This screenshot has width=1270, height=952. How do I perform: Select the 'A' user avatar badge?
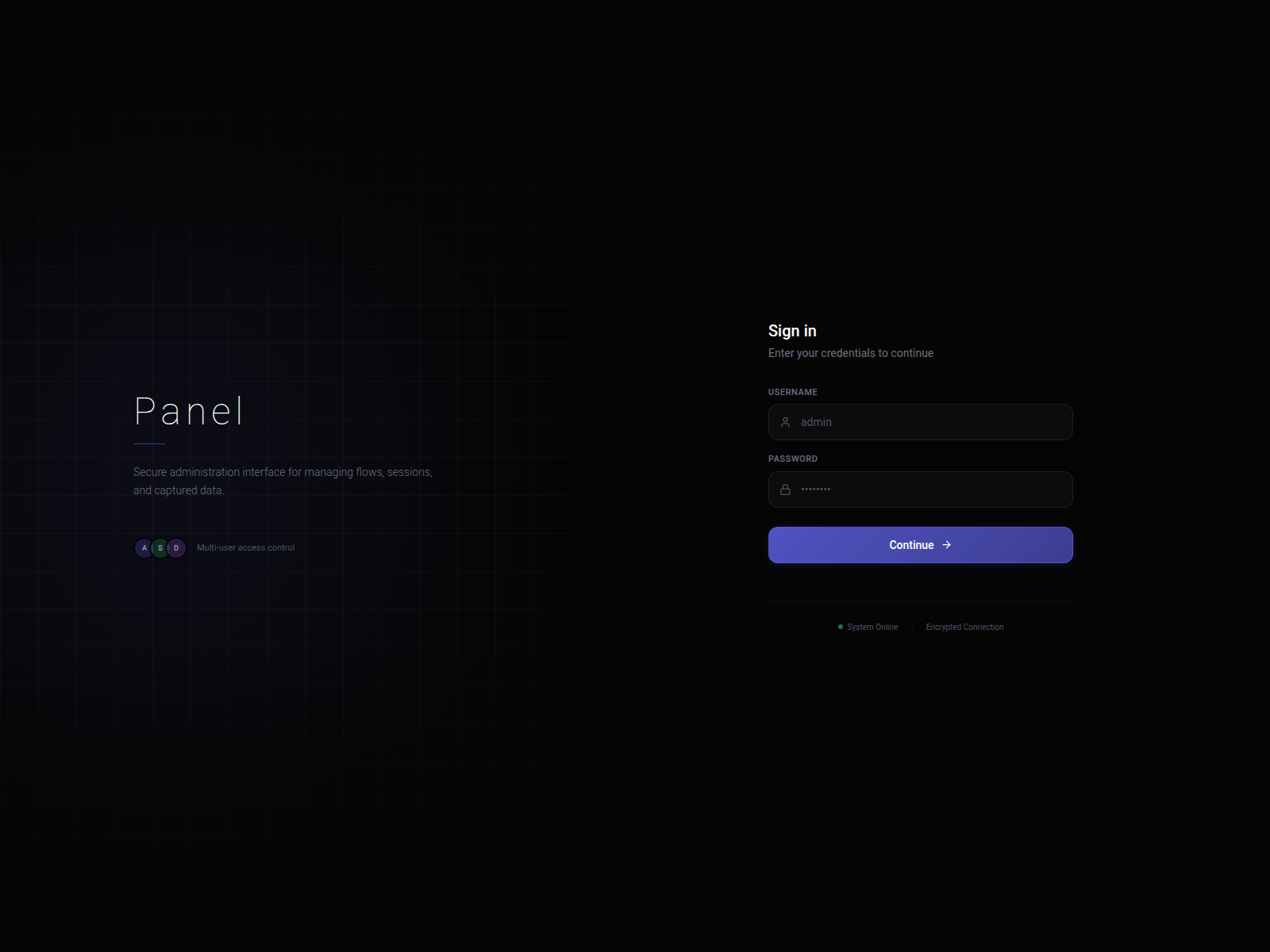(x=144, y=547)
